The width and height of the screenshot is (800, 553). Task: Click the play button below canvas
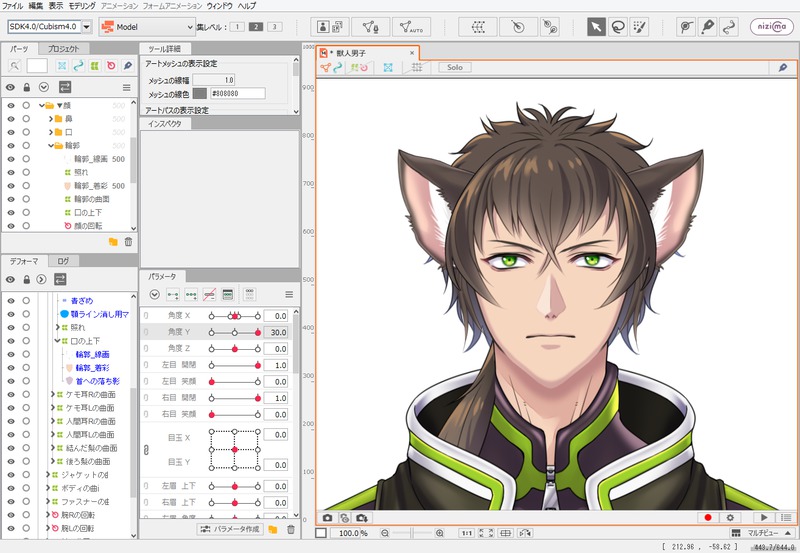pyautogui.click(x=764, y=517)
